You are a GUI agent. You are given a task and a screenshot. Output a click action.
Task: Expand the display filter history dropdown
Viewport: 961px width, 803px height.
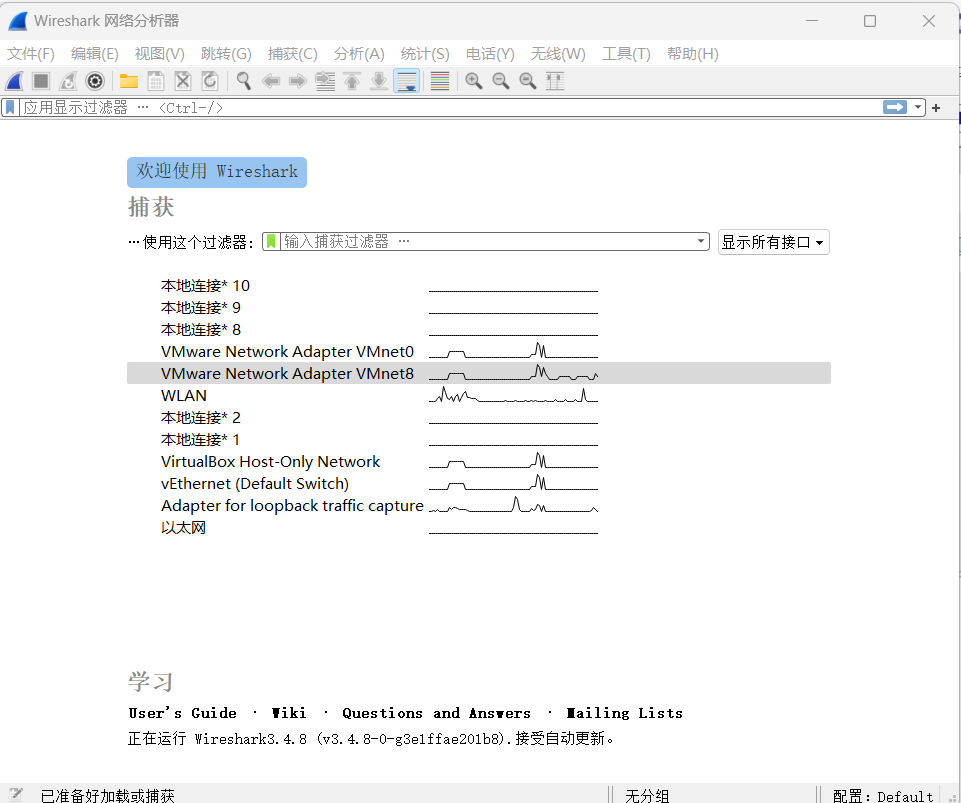click(x=918, y=107)
